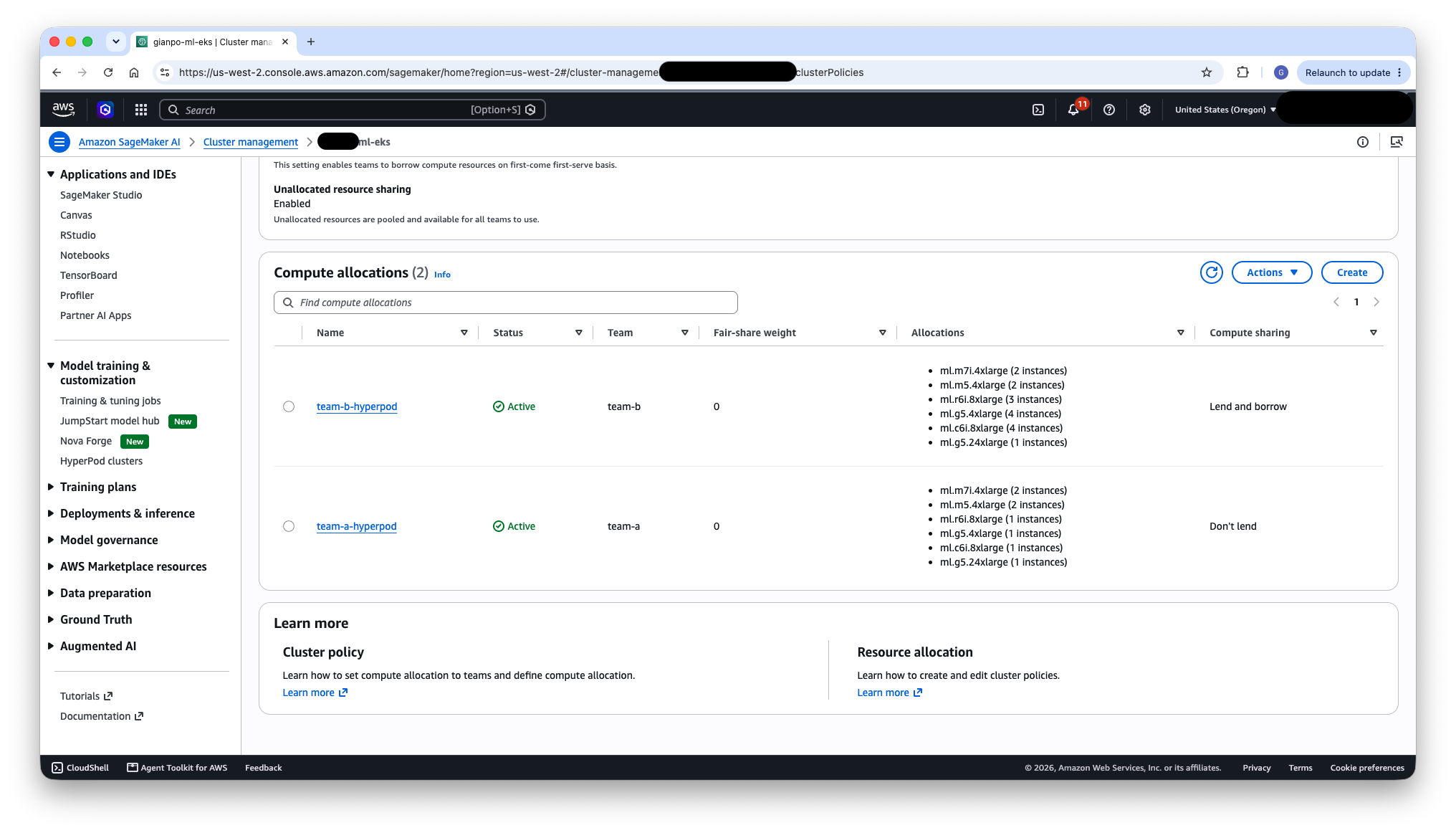Open the team-b-hyperpod link

pos(357,406)
